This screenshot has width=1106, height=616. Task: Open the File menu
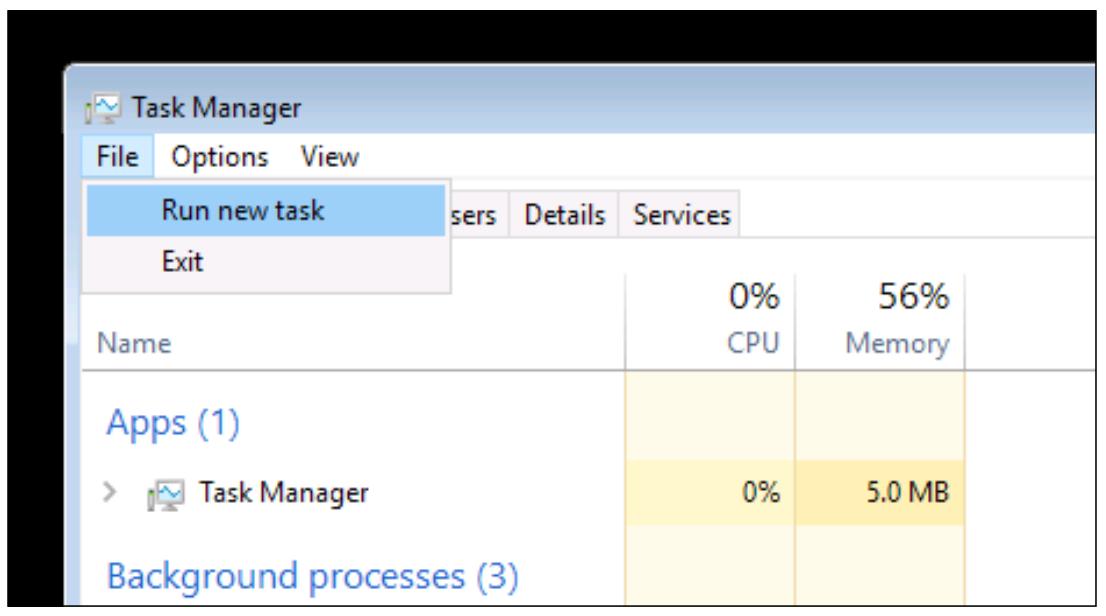pos(117,157)
